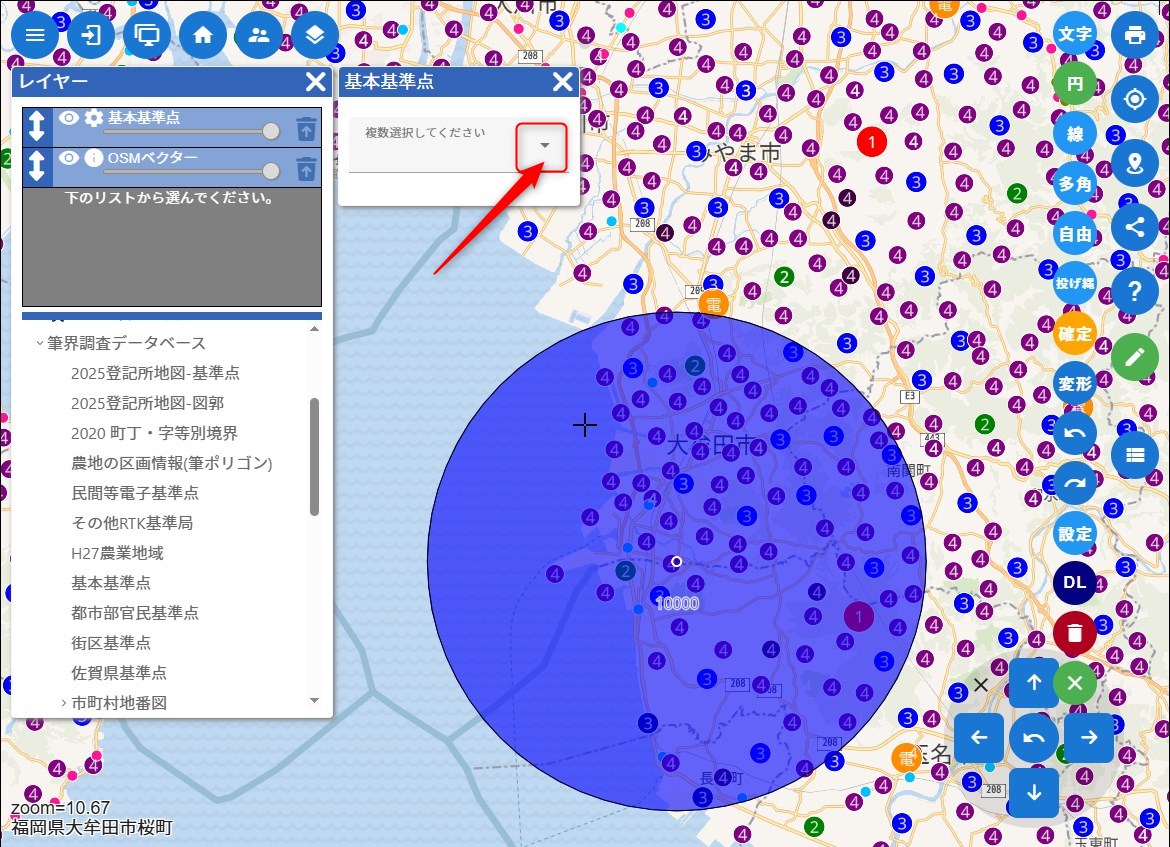Click the printer icon

tap(1134, 35)
